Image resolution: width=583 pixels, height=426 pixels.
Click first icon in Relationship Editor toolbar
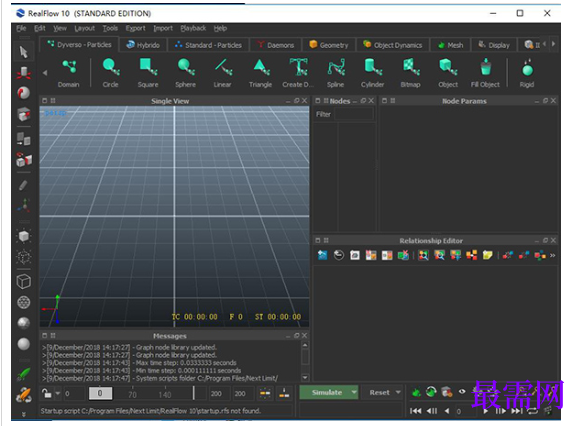[x=322, y=255]
